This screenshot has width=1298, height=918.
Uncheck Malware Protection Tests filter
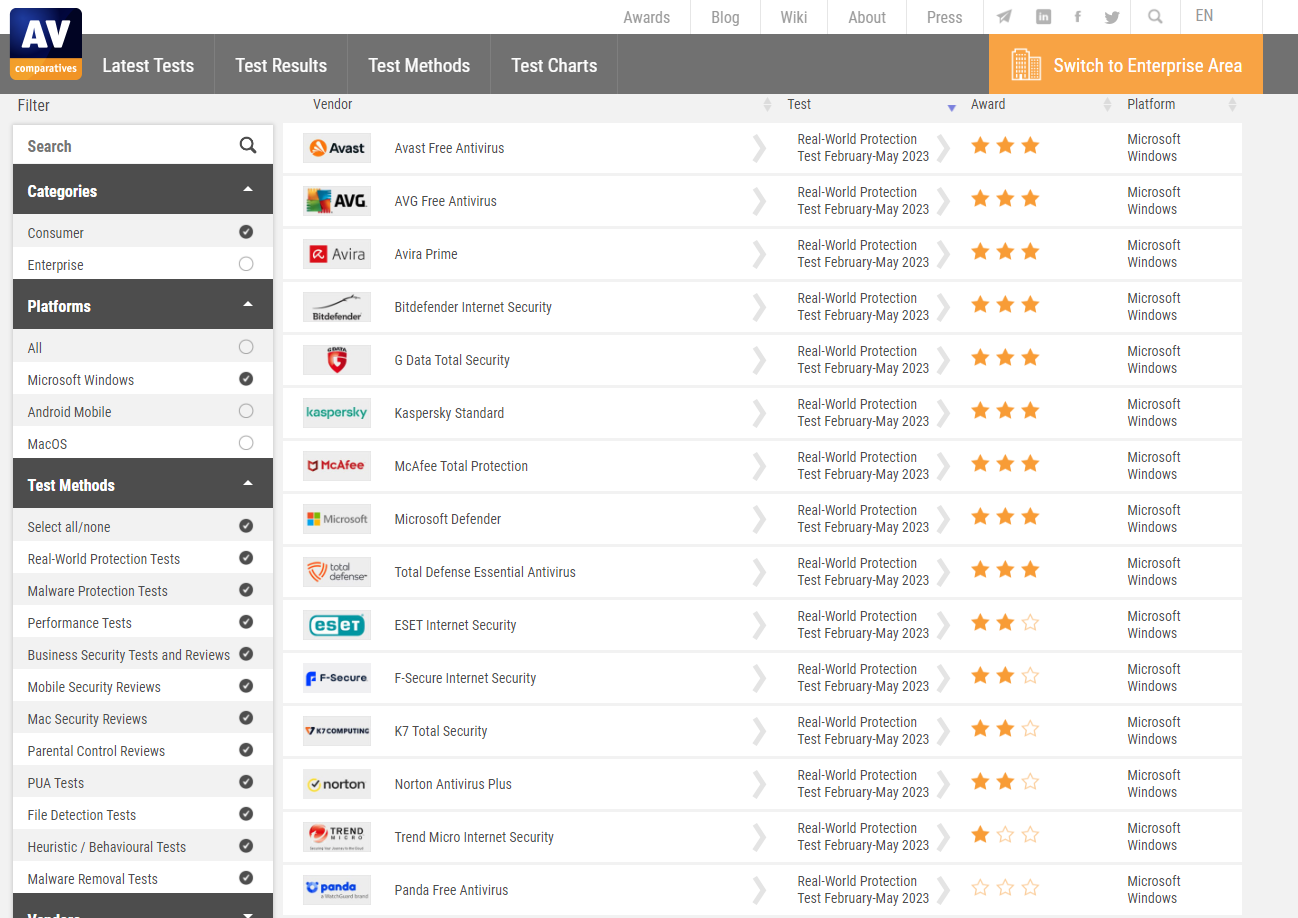[x=246, y=590]
